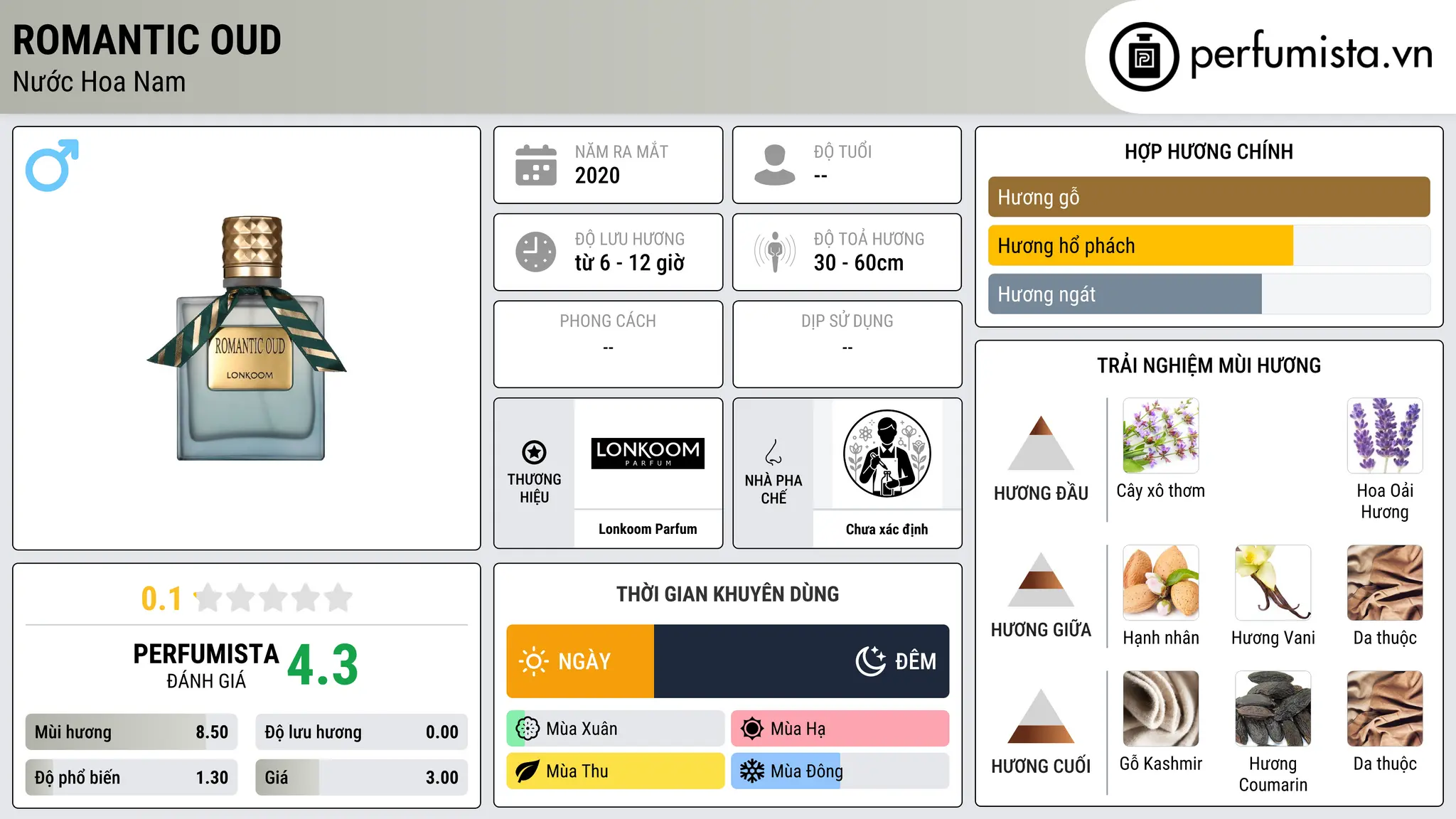
Task: Select the Da thuộc image in Hương giữa
Action: 1385,583
